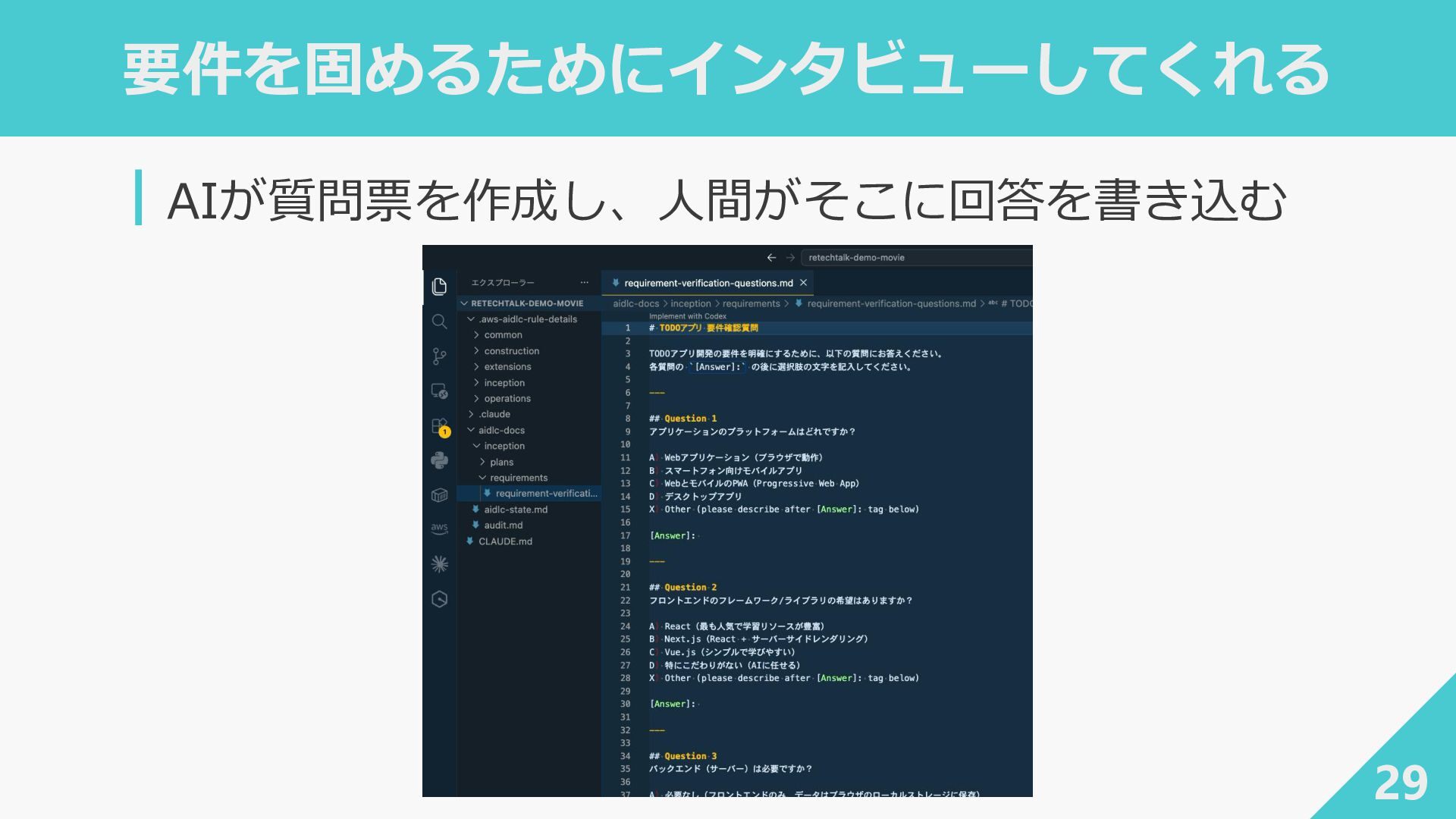1456x819 pixels.
Task: Expand the .claude folder
Action: [x=494, y=414]
